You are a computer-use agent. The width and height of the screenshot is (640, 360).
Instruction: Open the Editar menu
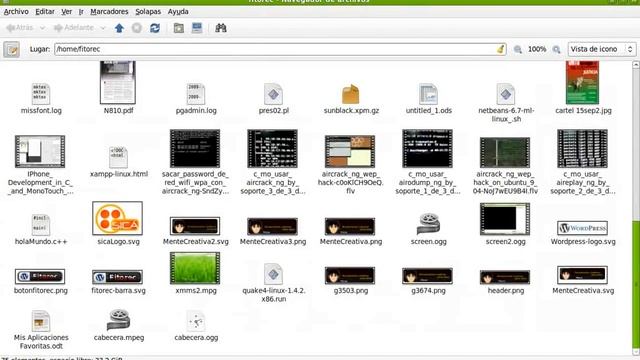coord(45,11)
